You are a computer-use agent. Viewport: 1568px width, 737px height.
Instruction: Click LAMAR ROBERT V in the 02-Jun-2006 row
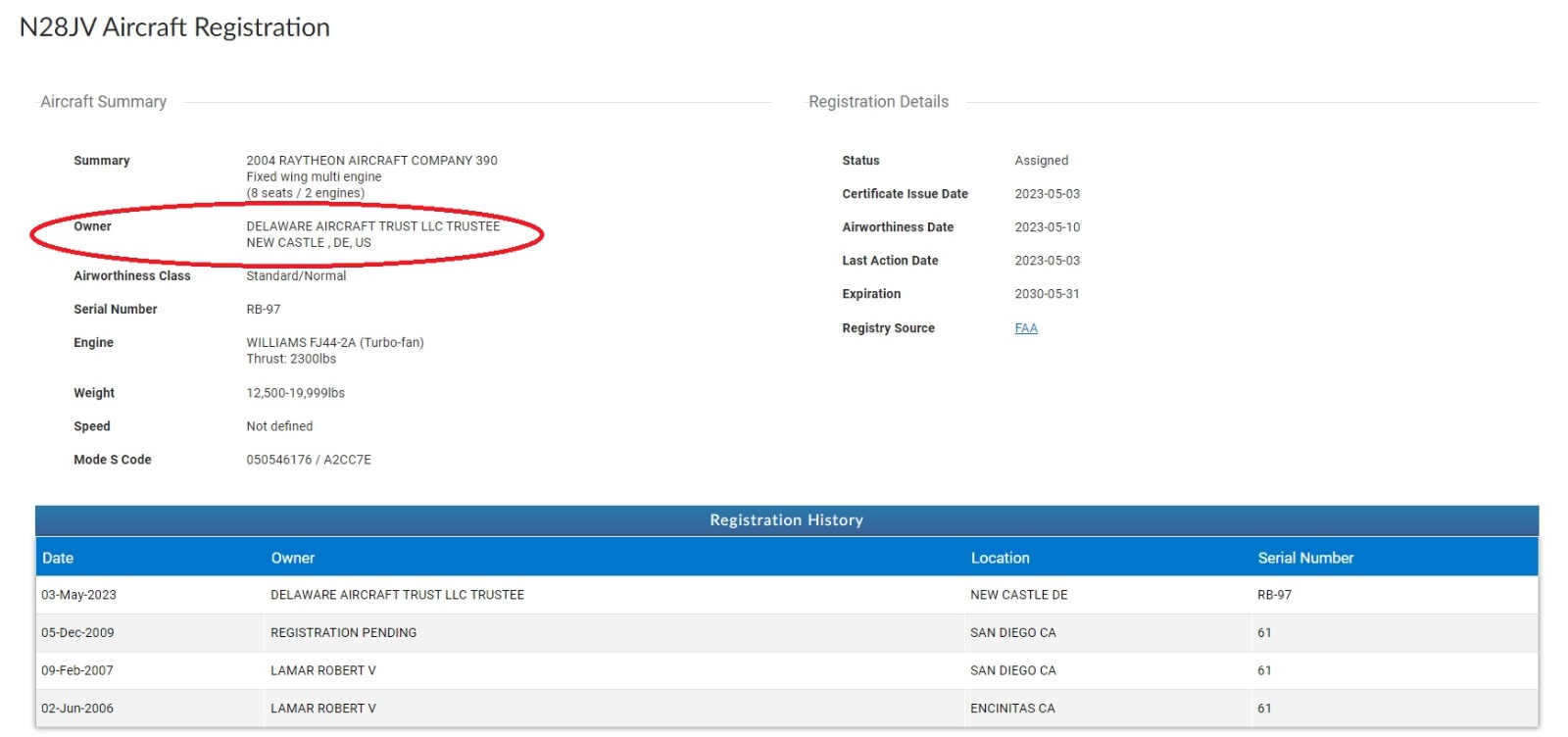click(323, 709)
